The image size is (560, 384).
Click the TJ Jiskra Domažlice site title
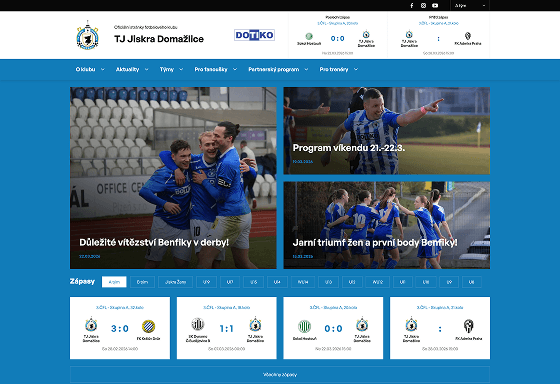[x=159, y=39]
